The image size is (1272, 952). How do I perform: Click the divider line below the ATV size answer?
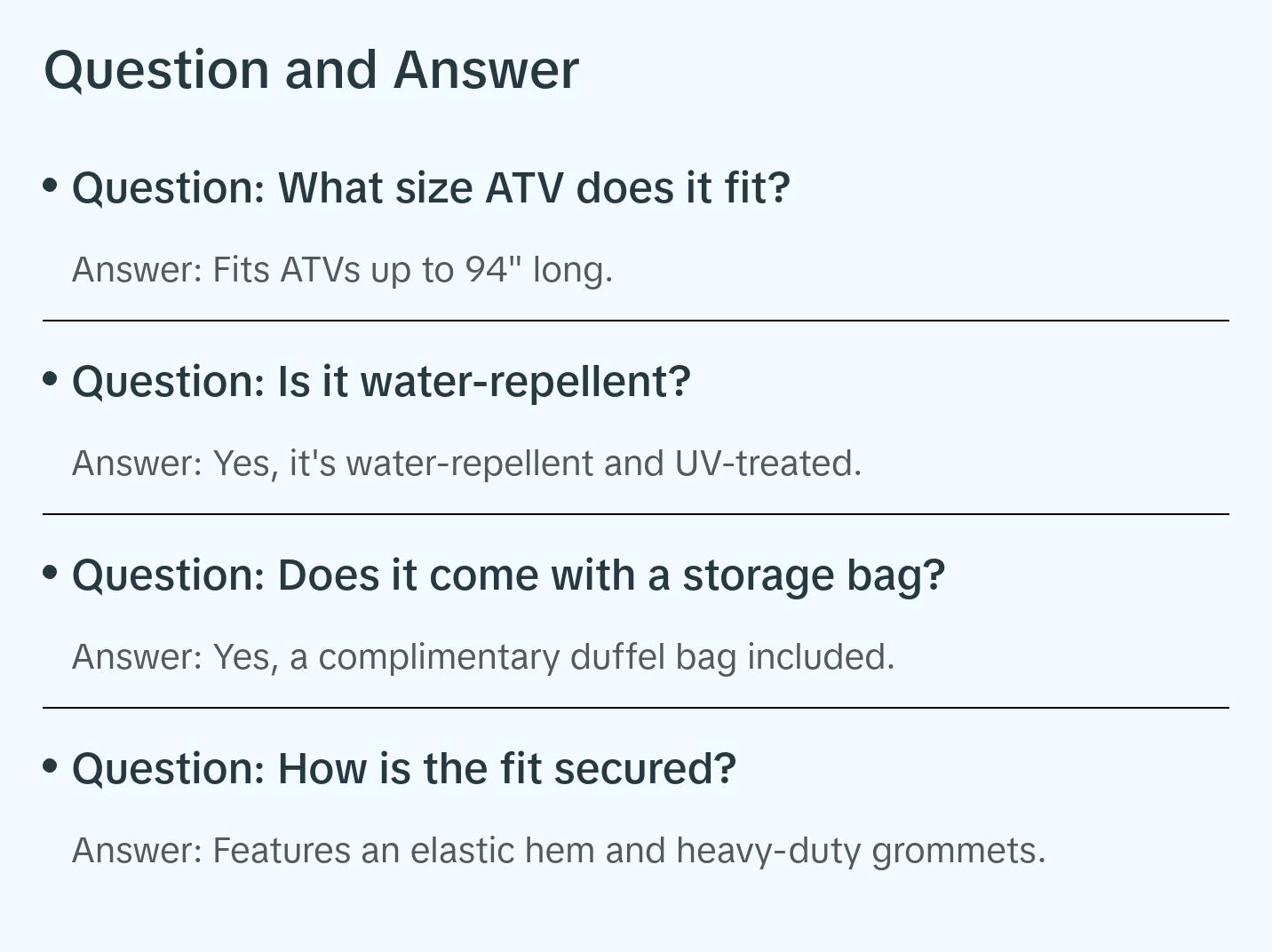click(x=636, y=321)
